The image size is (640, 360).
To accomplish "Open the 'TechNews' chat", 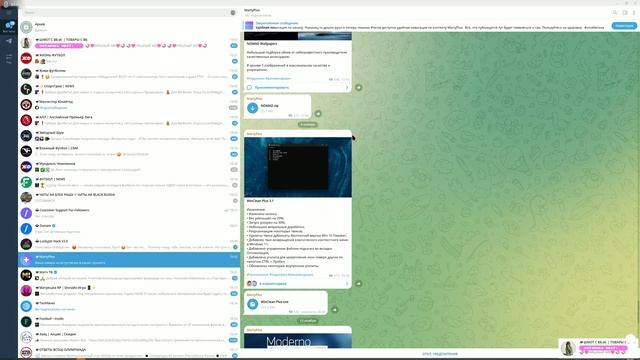I will pyautogui.click(x=129, y=306).
